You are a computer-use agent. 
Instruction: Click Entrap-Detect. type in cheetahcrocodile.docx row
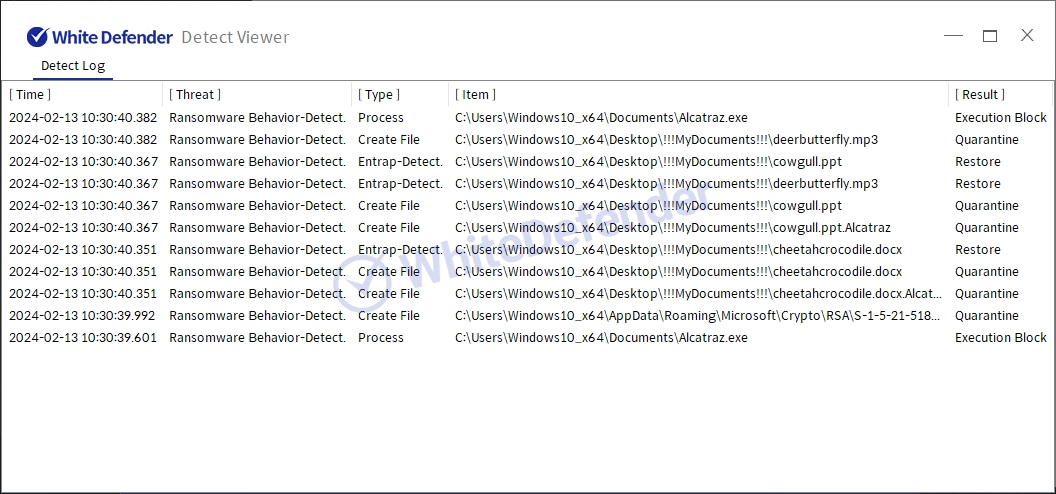pyautogui.click(x=401, y=250)
